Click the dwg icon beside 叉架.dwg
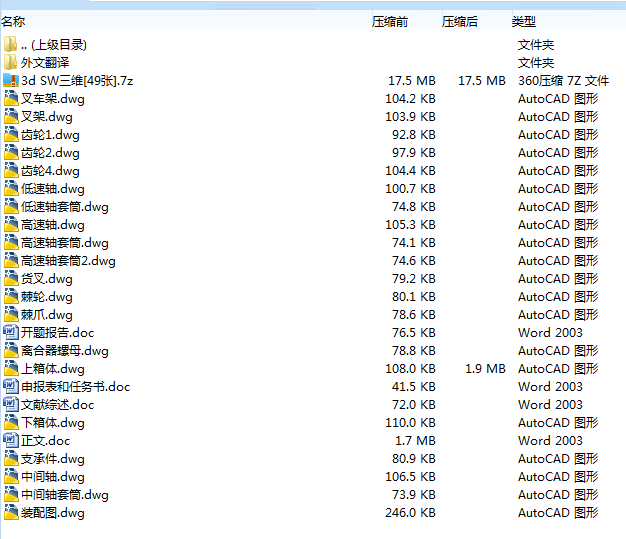 (11, 116)
